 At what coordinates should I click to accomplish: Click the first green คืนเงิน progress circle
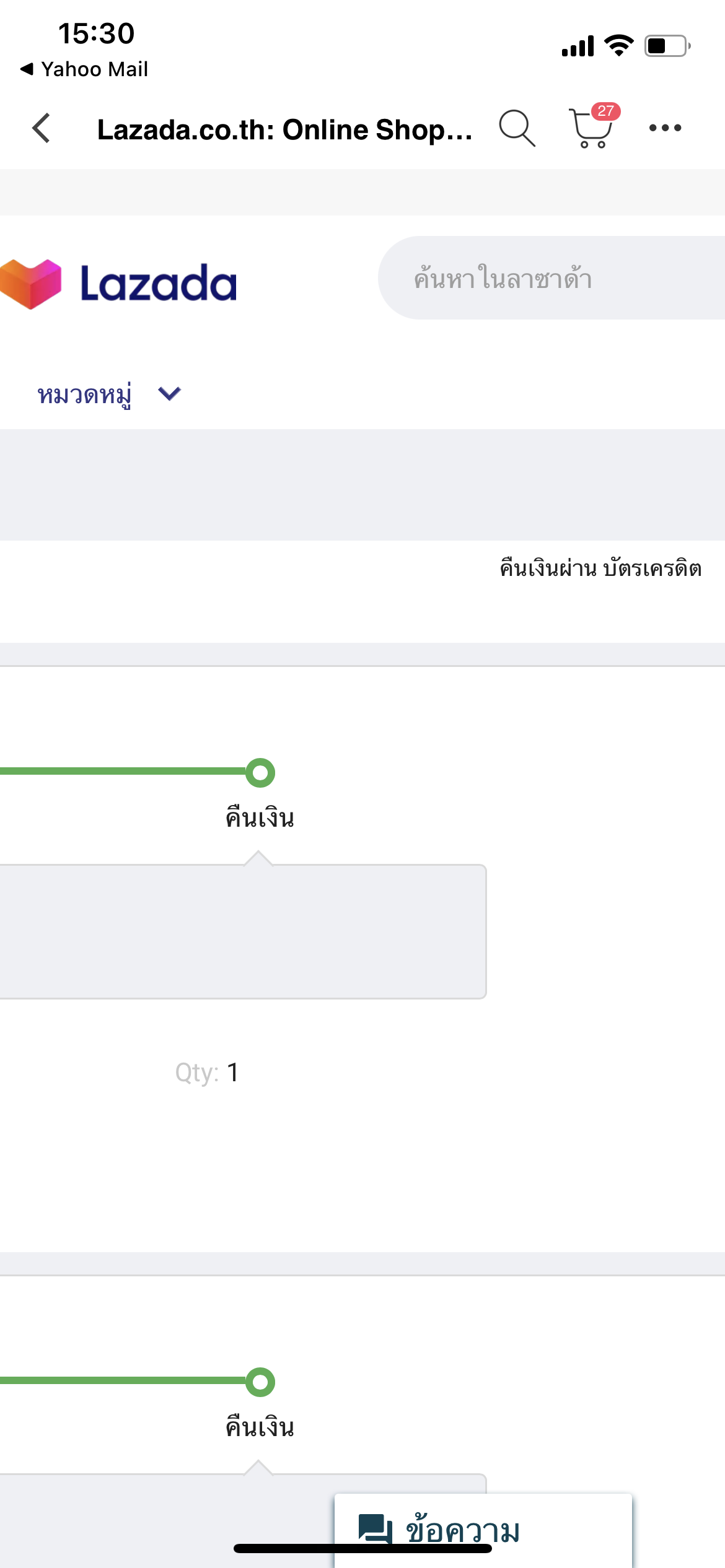tap(260, 772)
